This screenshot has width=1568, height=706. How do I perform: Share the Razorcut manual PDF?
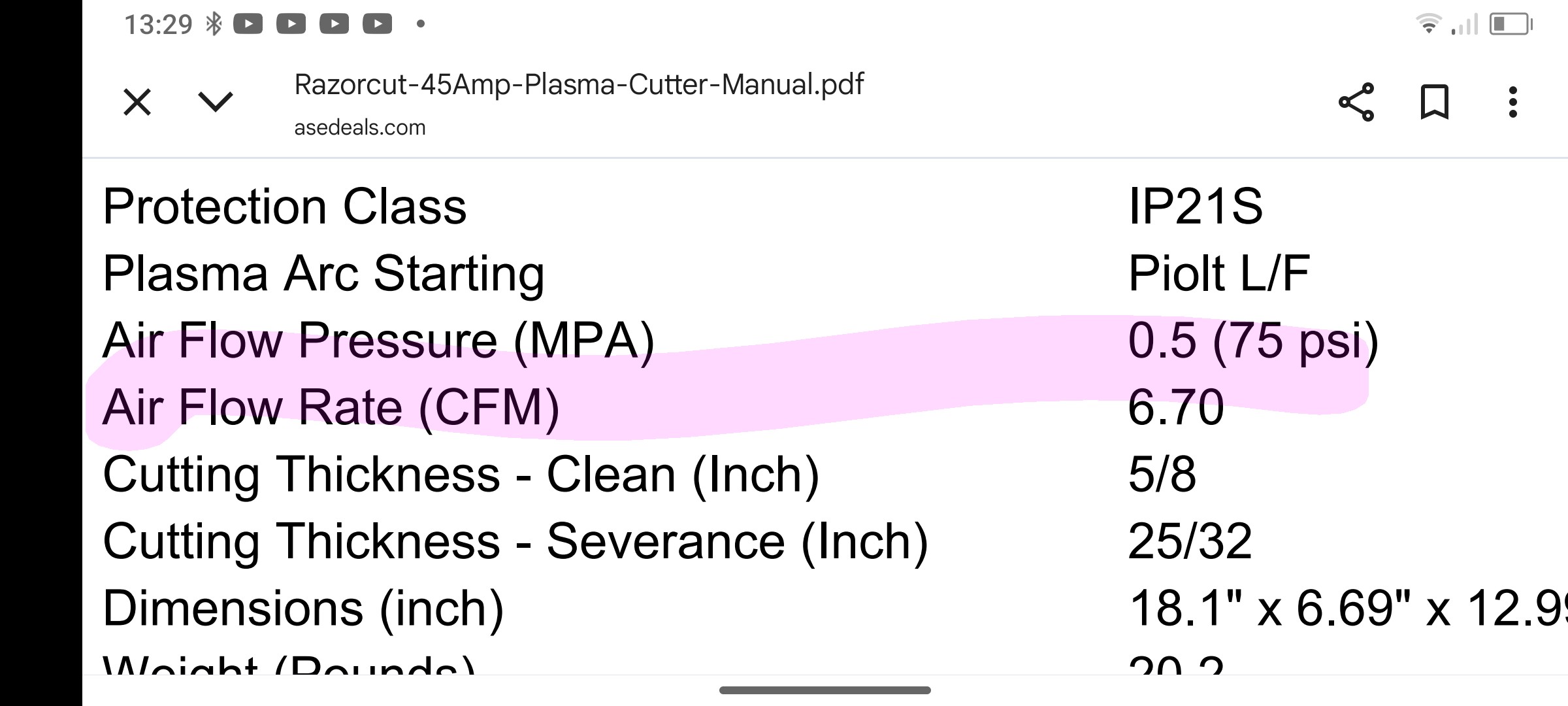[1356, 103]
